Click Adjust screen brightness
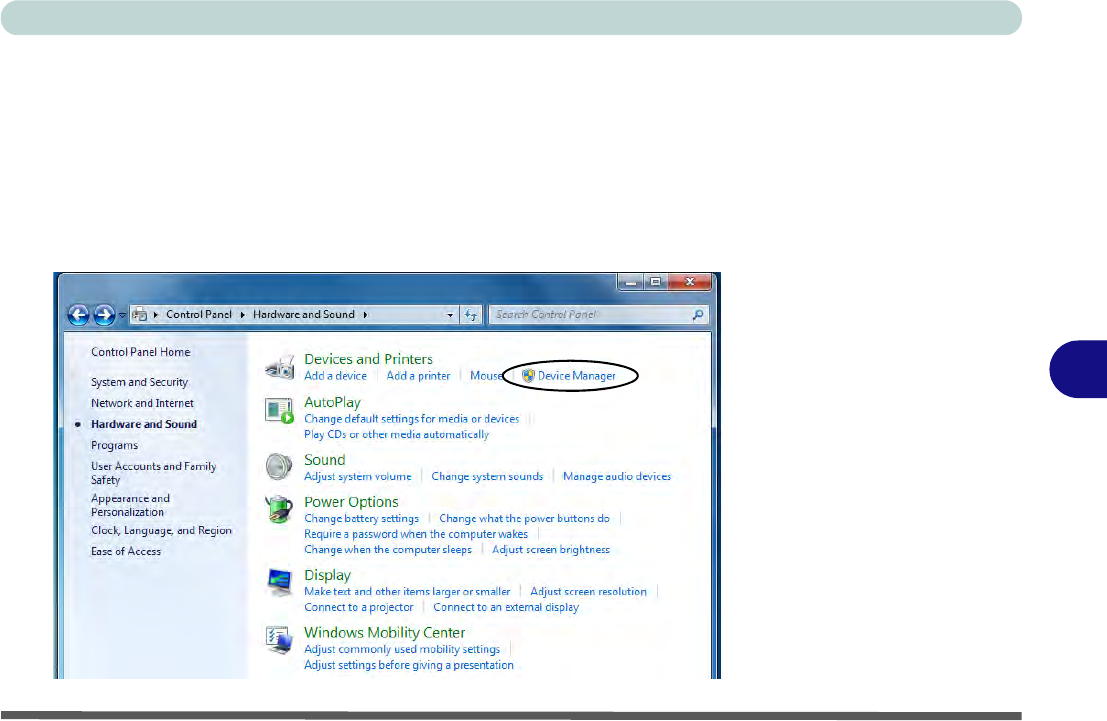This screenshot has height=721, width=1107. pos(551,549)
